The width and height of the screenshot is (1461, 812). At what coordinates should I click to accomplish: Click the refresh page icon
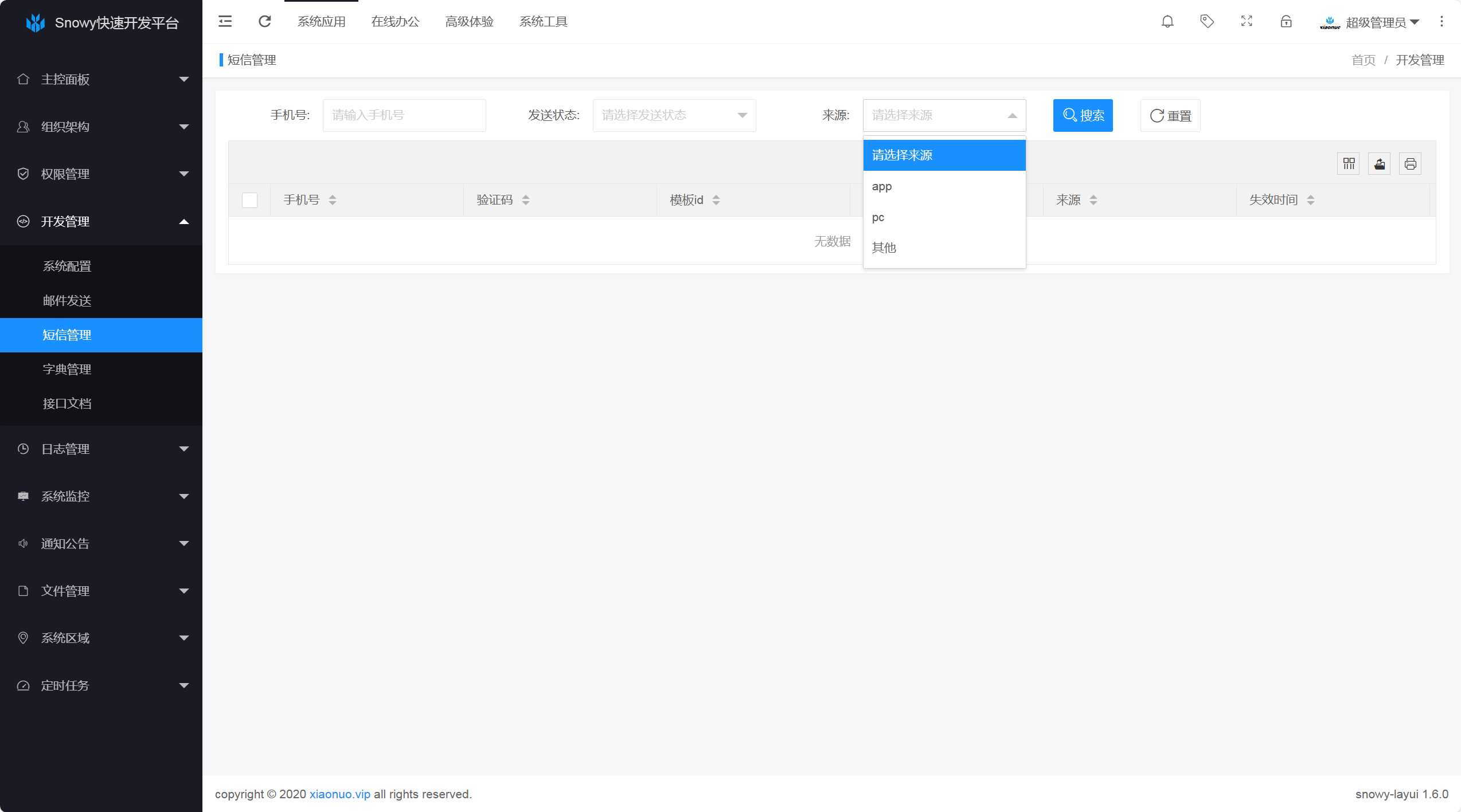click(x=264, y=22)
